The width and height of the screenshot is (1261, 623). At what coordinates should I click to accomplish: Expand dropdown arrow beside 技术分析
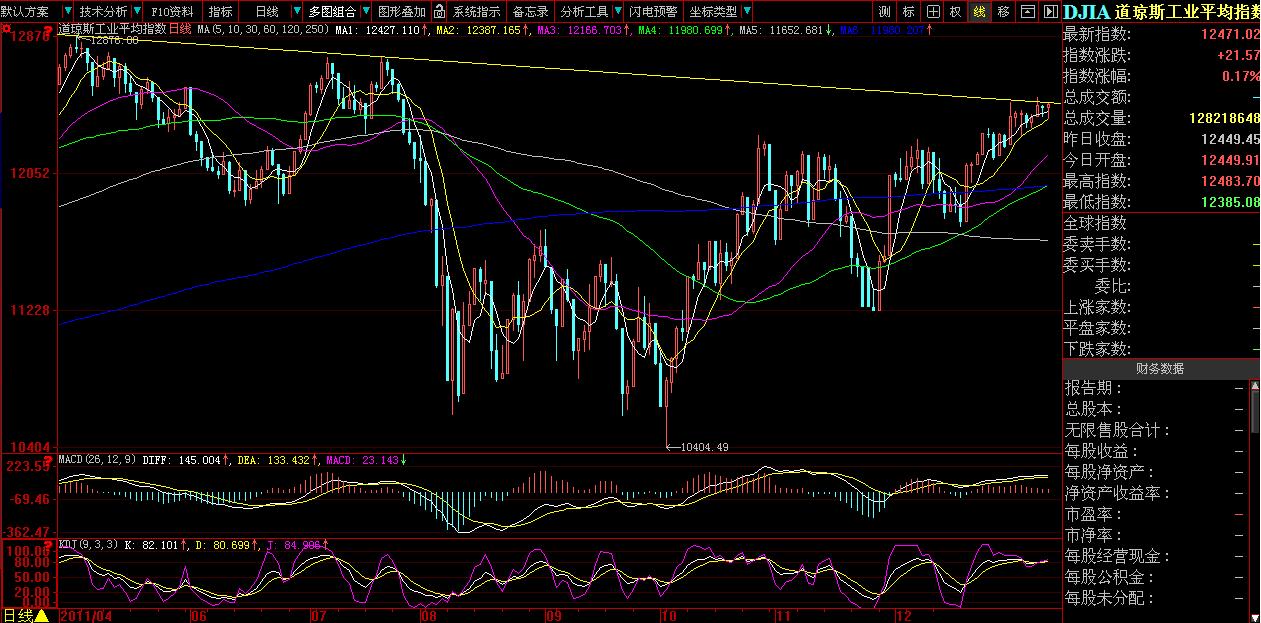[137, 11]
